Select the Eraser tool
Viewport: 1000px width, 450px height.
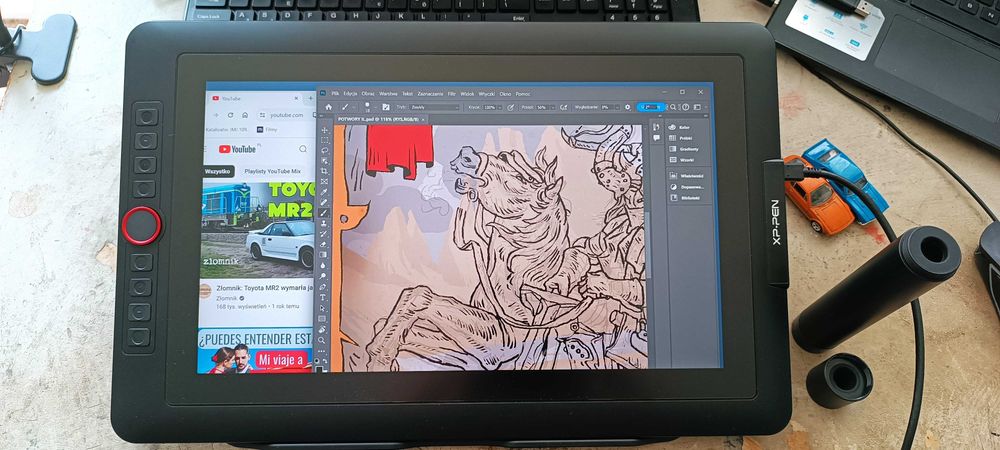tap(323, 245)
